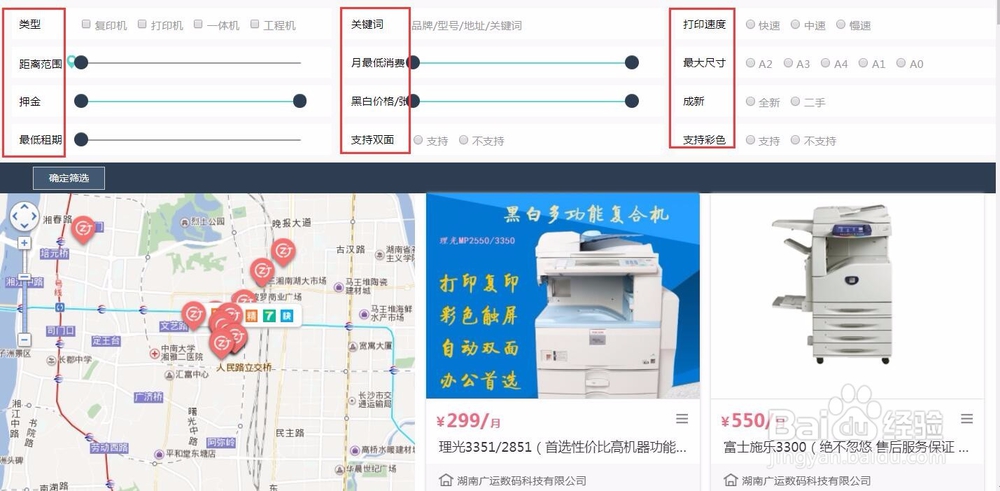Click the 距离范围 slider handle

(81, 62)
